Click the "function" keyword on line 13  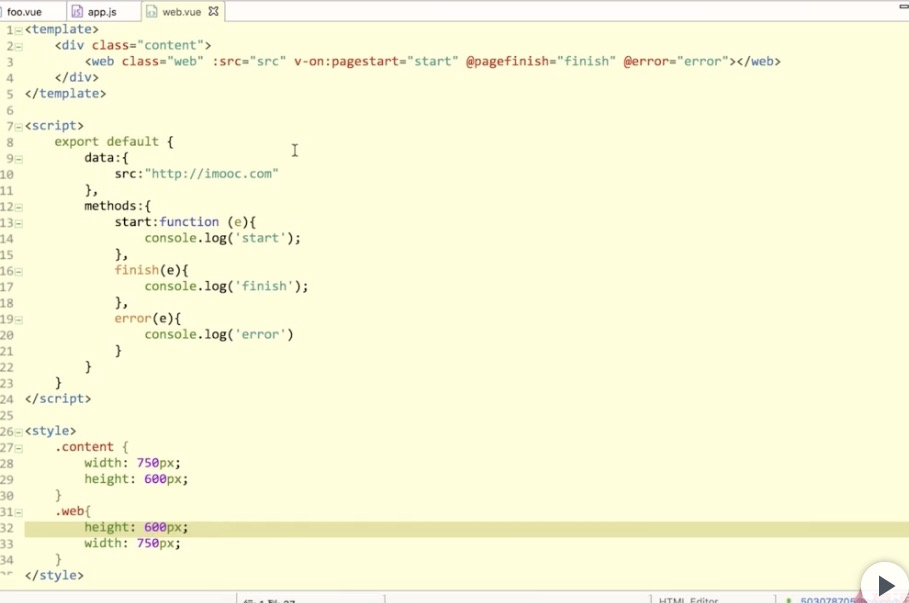[x=190, y=221]
